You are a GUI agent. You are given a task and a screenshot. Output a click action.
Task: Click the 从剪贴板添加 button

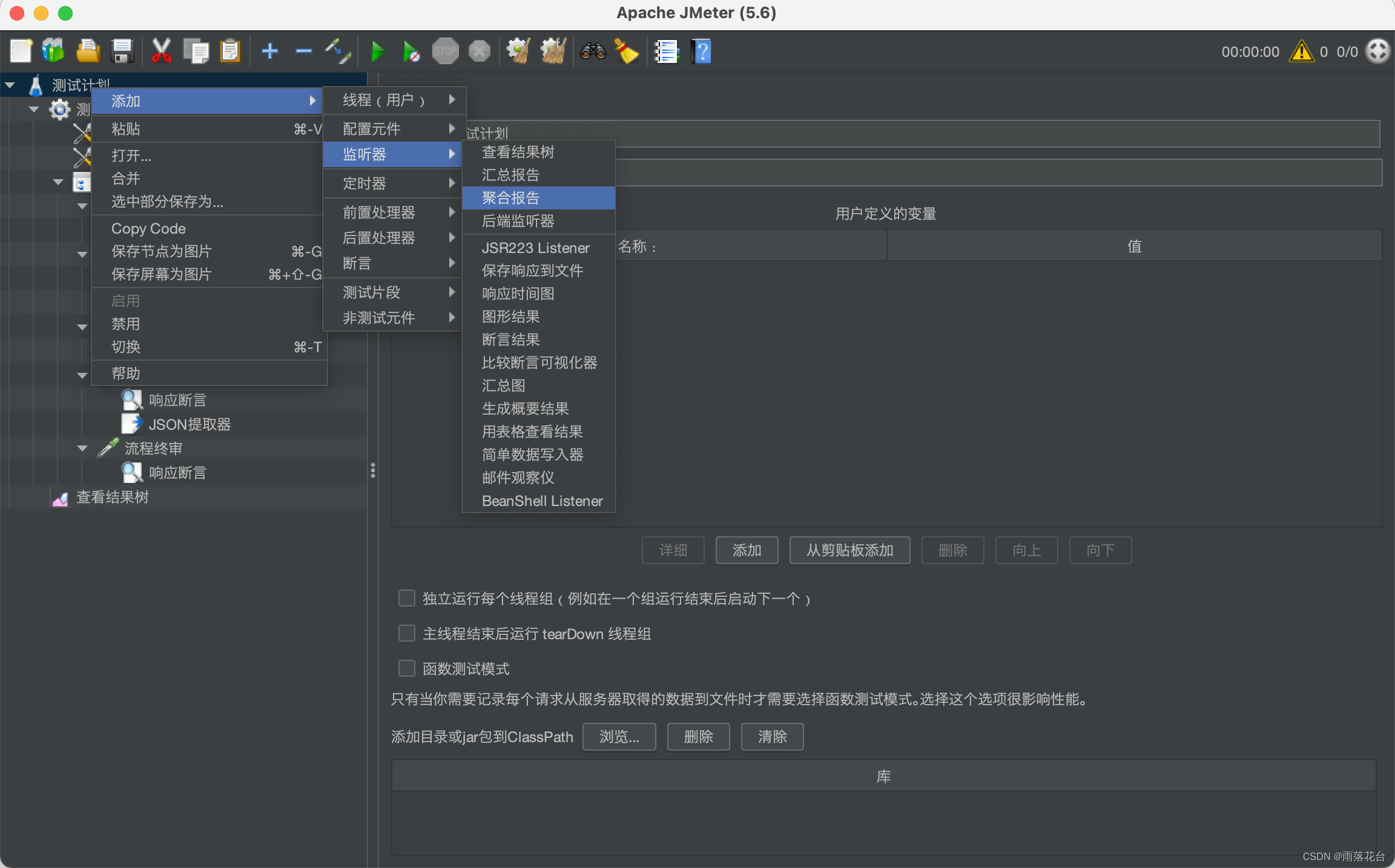(849, 550)
